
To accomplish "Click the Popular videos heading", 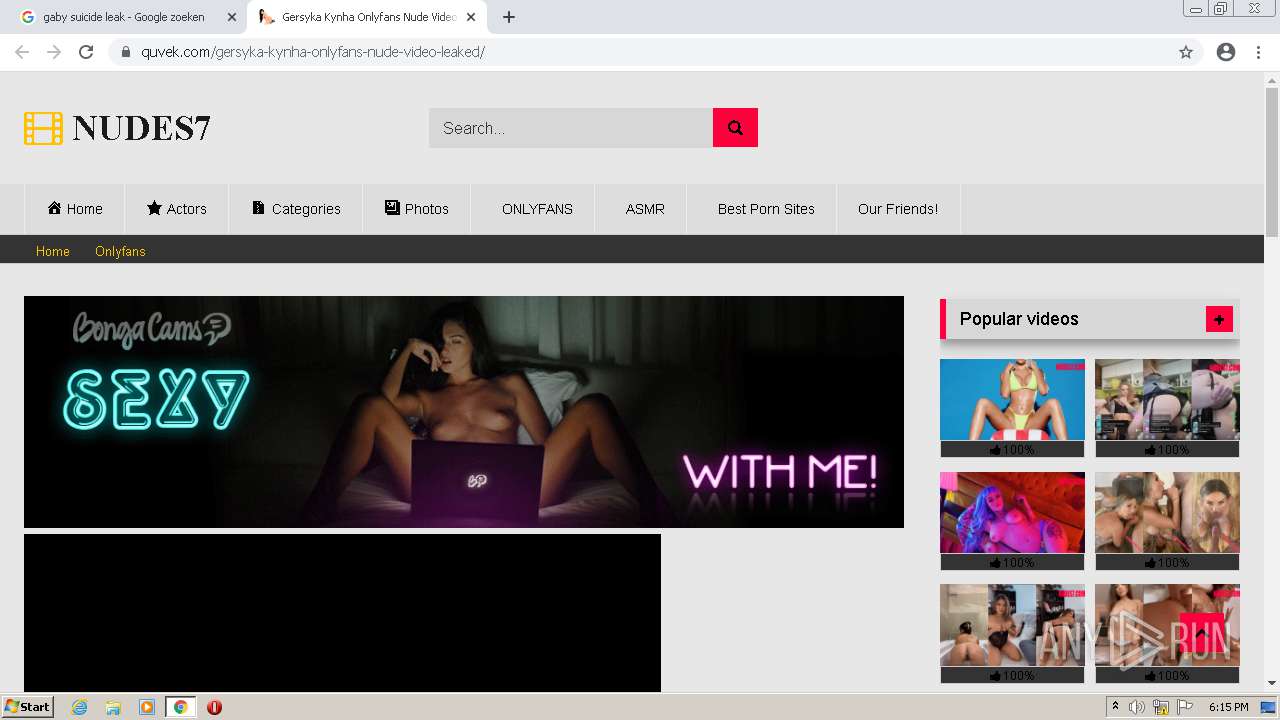I will 1019,319.
